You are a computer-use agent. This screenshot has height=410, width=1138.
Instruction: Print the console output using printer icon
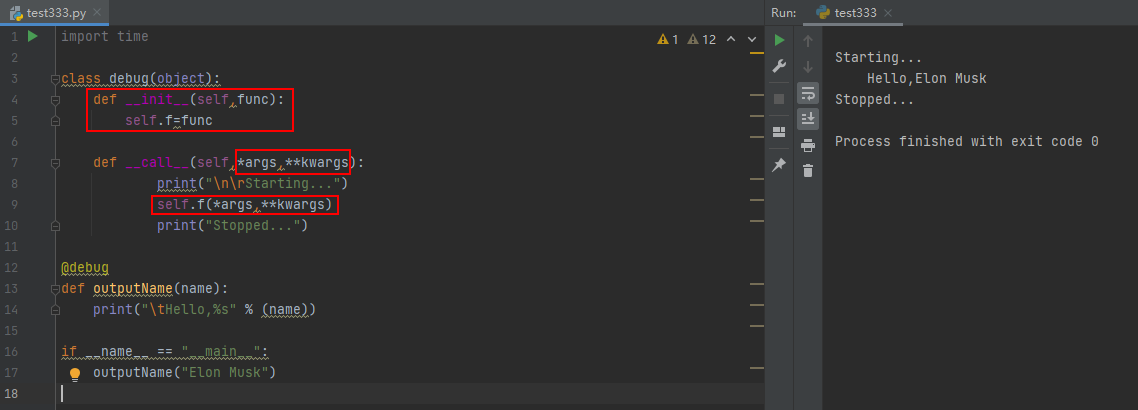(x=808, y=146)
